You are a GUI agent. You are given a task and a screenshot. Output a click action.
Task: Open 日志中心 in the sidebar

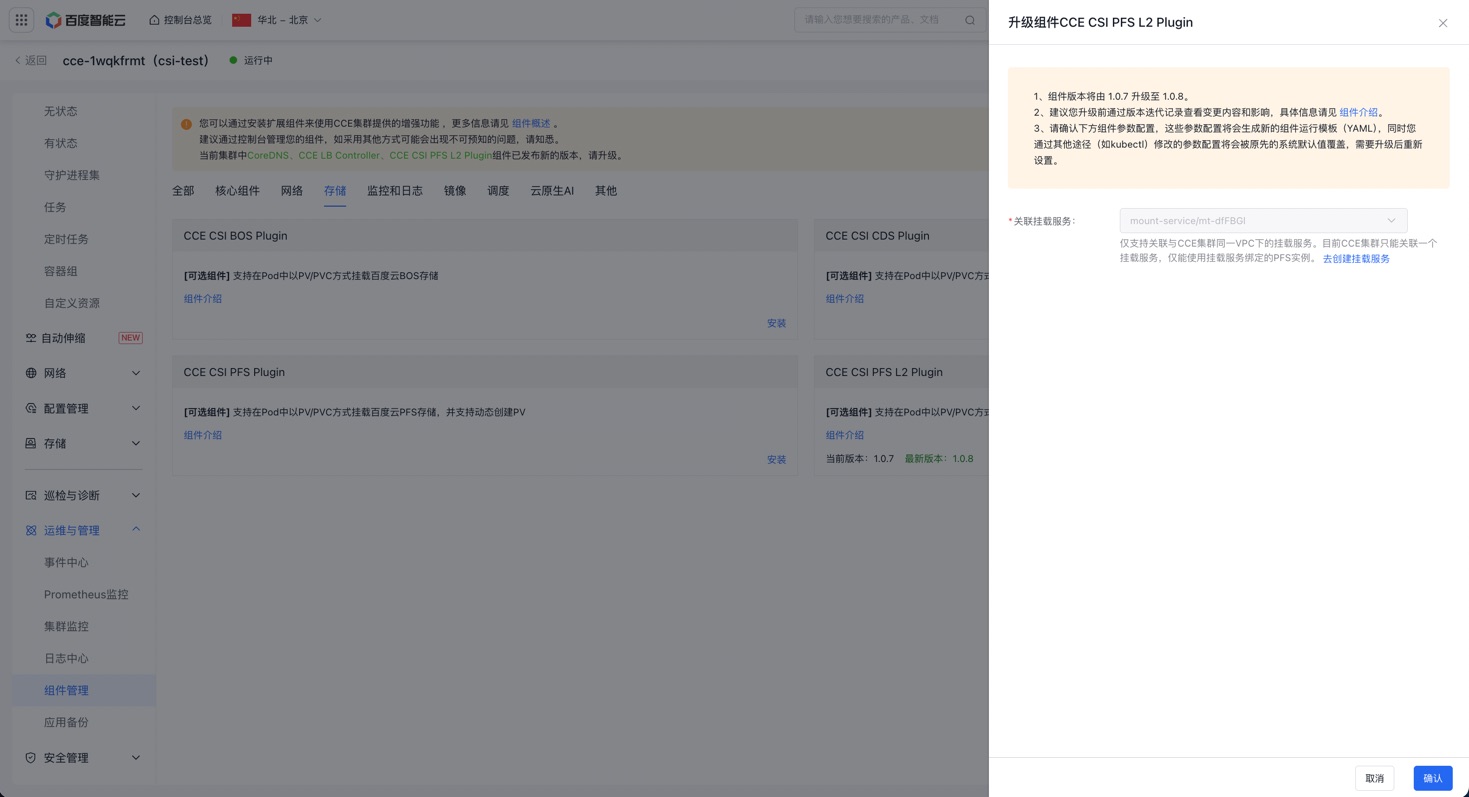pyautogui.click(x=66, y=658)
